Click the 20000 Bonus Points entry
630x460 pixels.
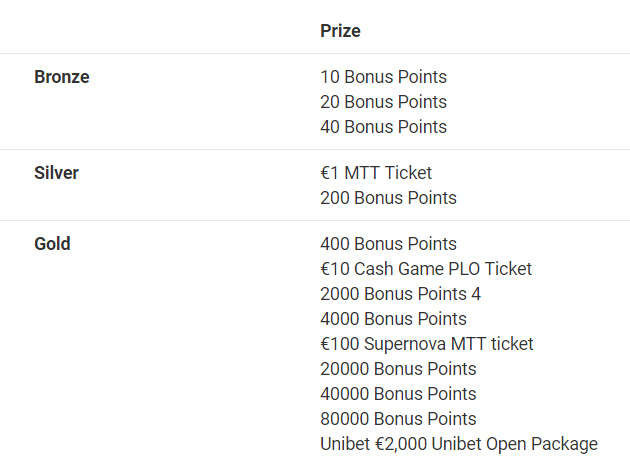pyautogui.click(x=398, y=369)
